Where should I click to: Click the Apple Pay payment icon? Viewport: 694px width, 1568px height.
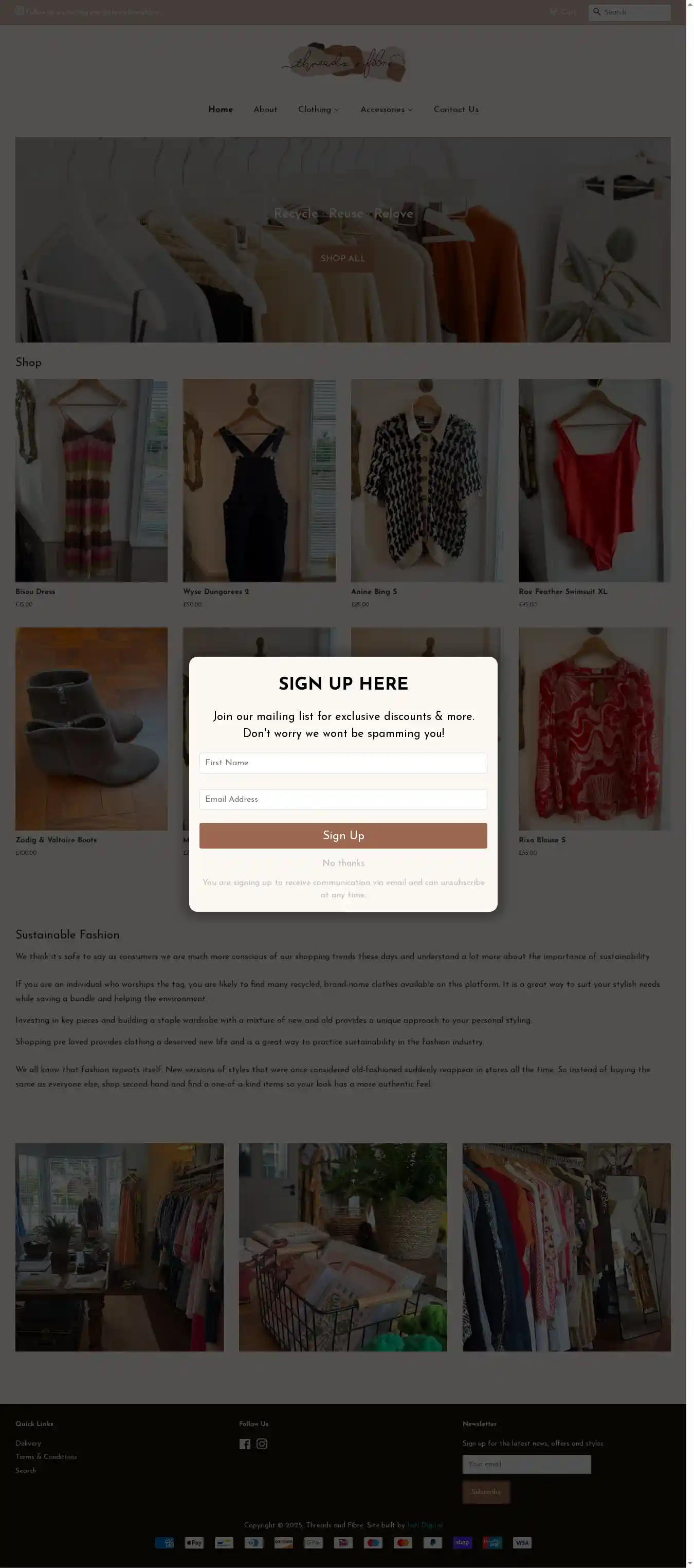[194, 1542]
